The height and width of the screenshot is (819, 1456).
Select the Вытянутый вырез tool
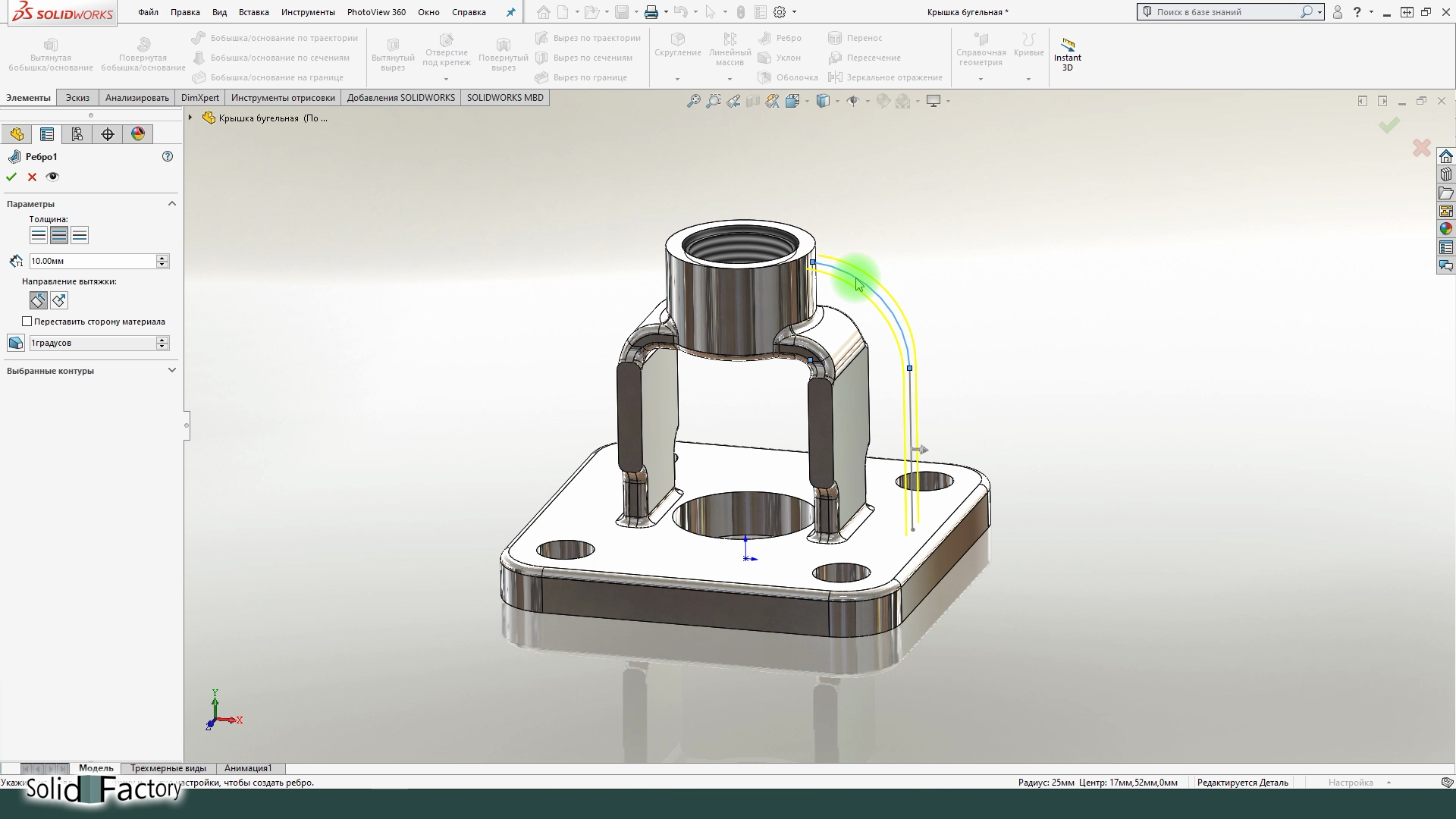click(394, 53)
